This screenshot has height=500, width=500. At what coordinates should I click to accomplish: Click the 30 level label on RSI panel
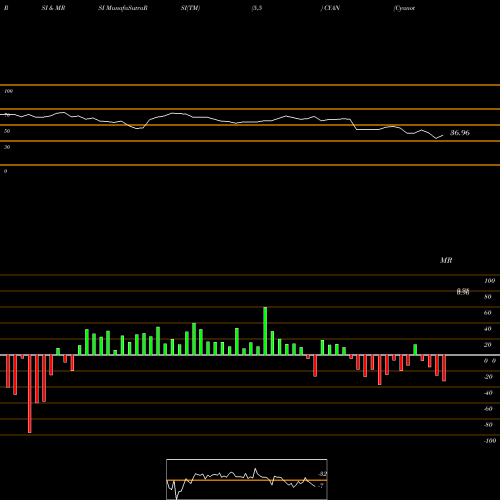[x=7, y=147]
